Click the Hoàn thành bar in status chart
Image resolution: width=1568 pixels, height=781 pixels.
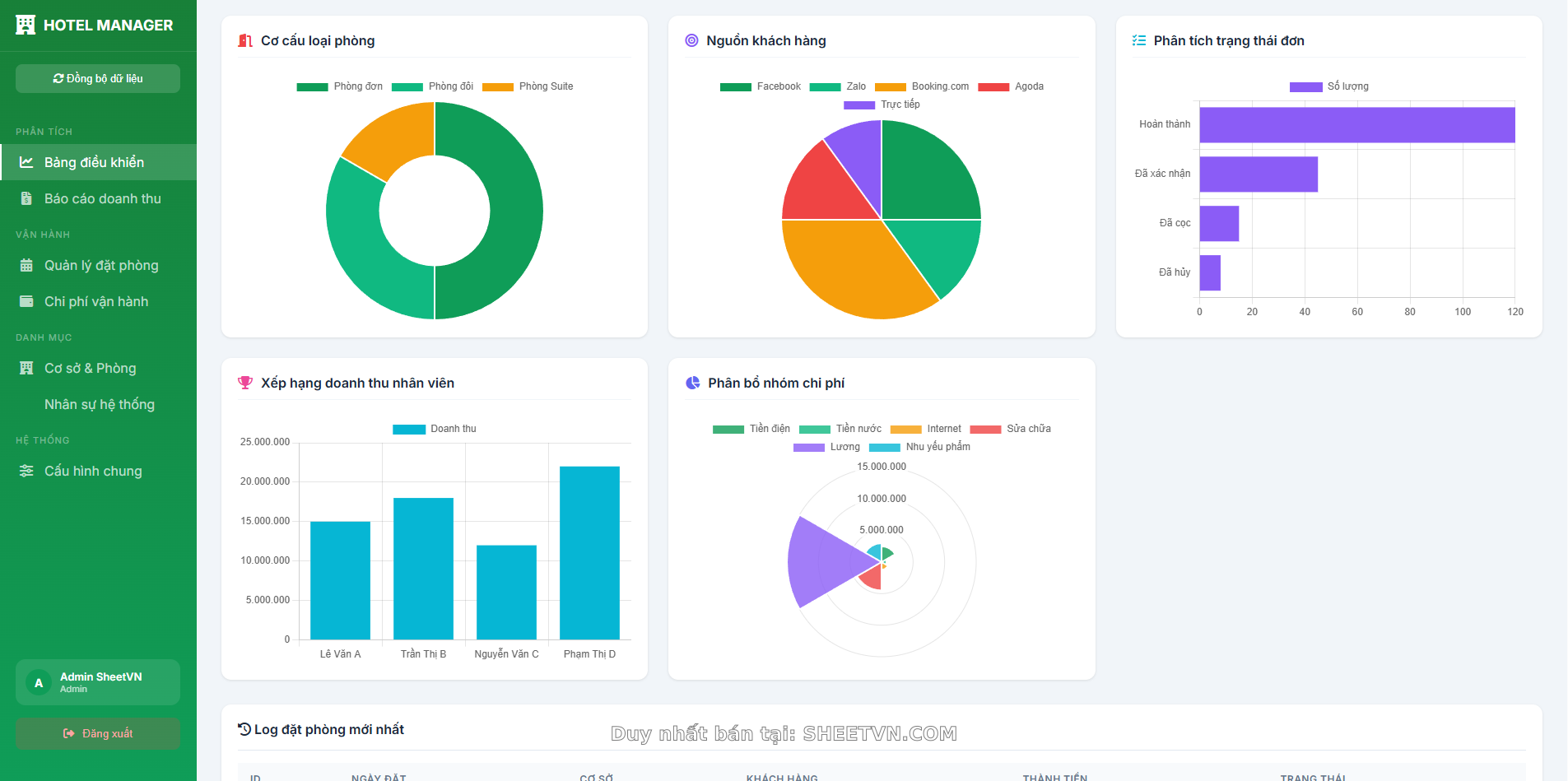1356,125
